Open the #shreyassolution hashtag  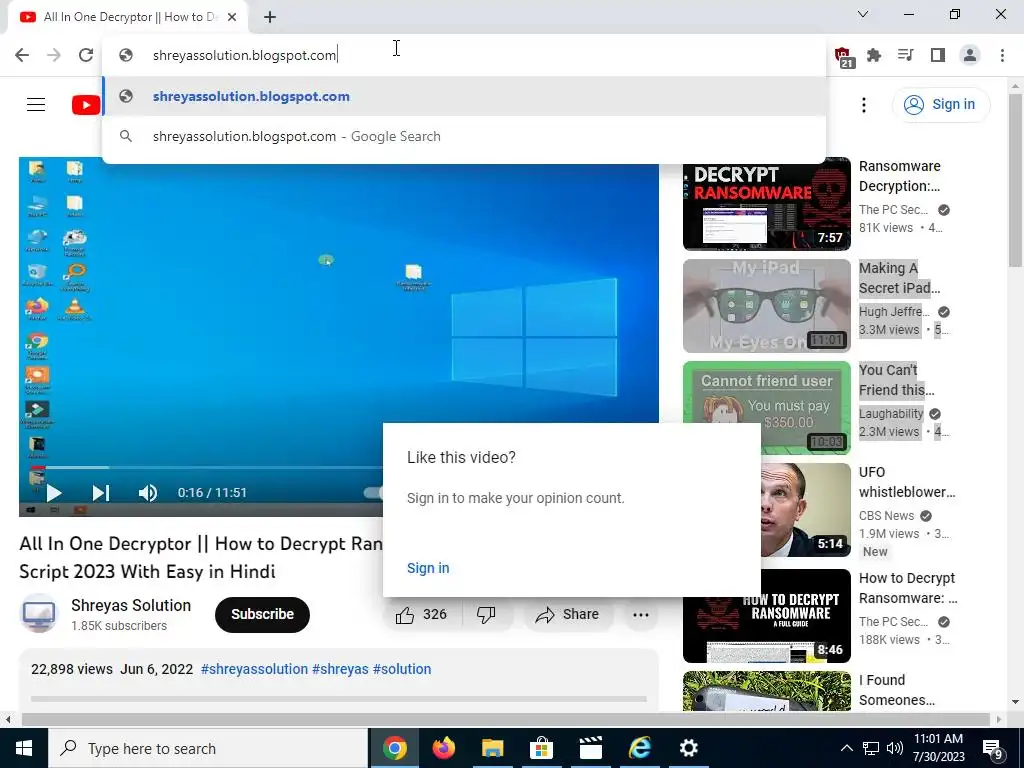click(254, 669)
